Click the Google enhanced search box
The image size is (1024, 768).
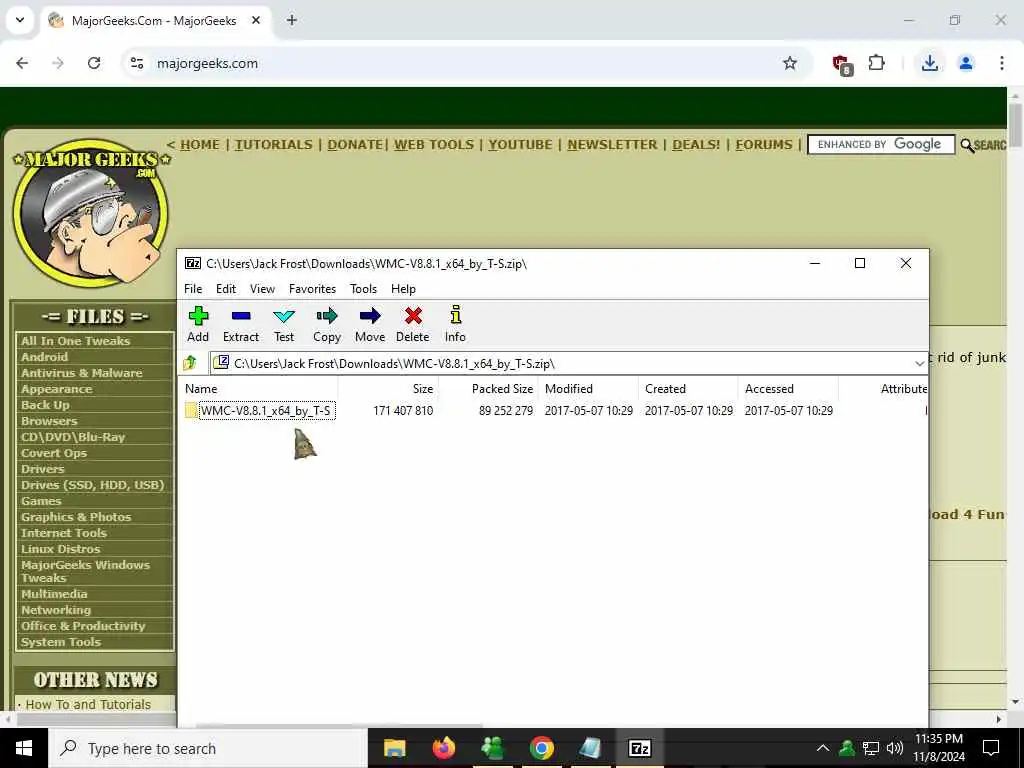(x=881, y=144)
